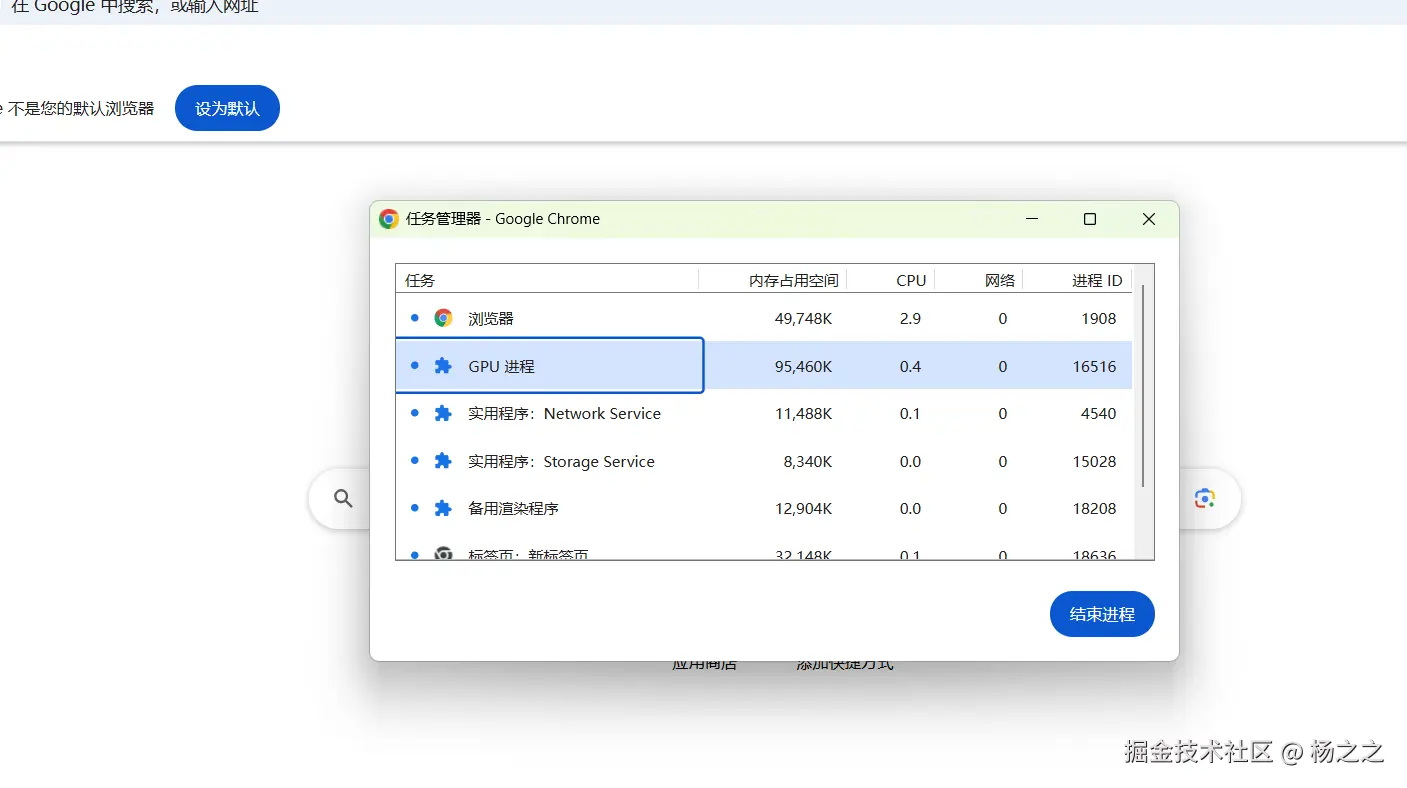
Task: Minimize the task manager window
Action: [1032, 219]
